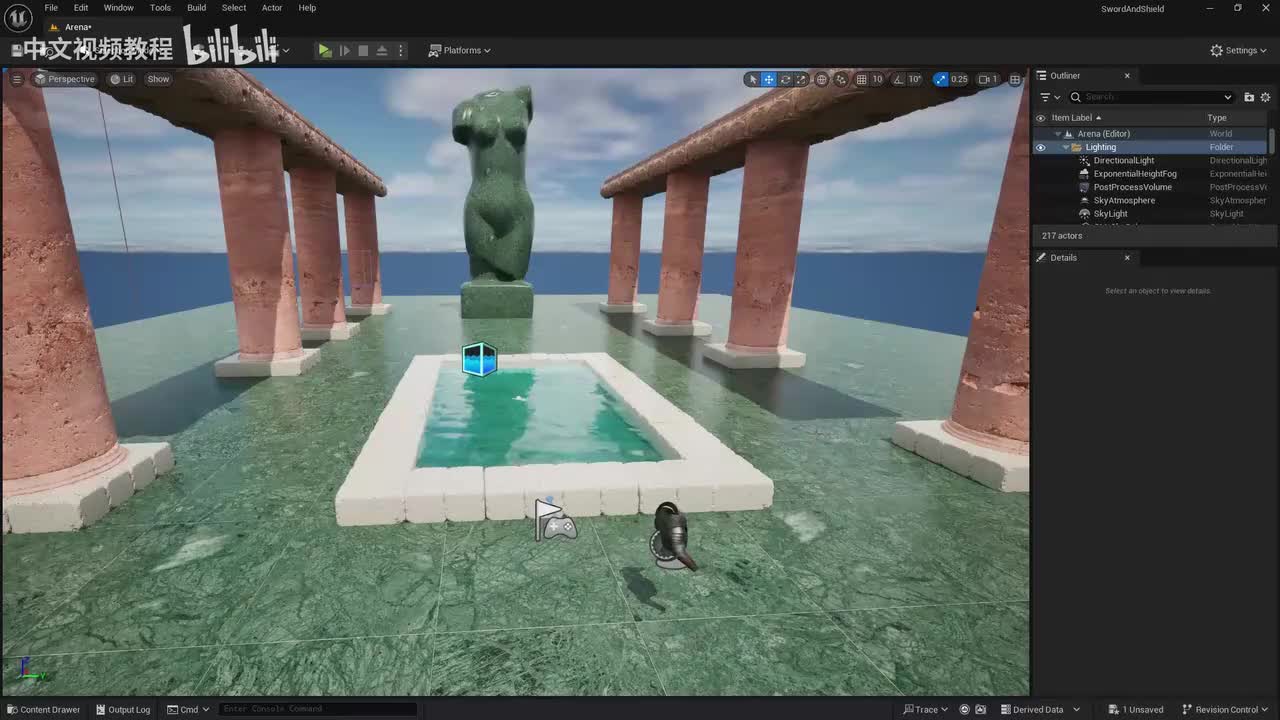Open the Perspective view mode dropdown

click(x=64, y=79)
